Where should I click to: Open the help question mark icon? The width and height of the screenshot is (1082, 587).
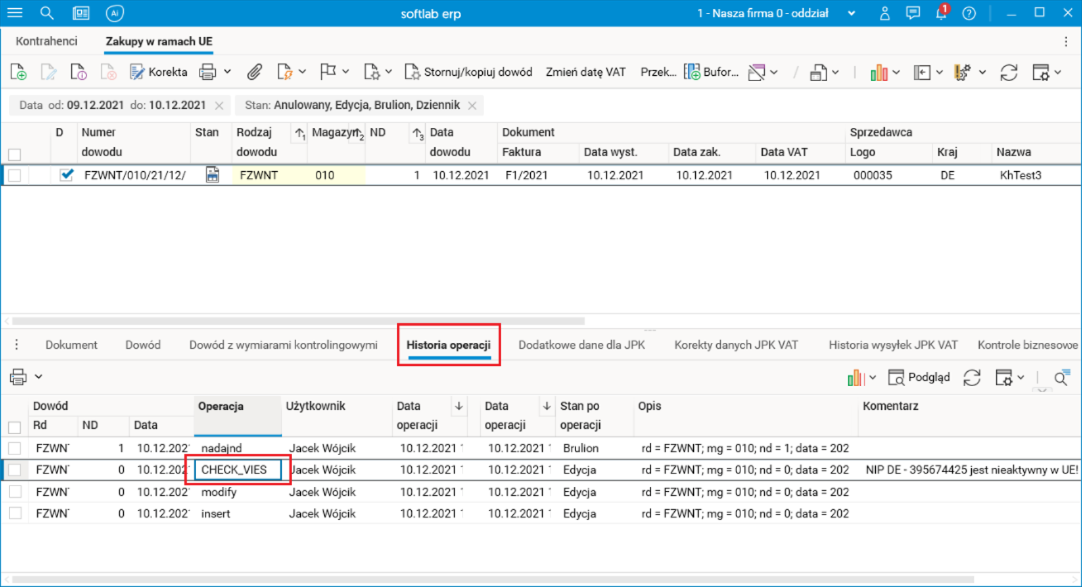pos(968,13)
